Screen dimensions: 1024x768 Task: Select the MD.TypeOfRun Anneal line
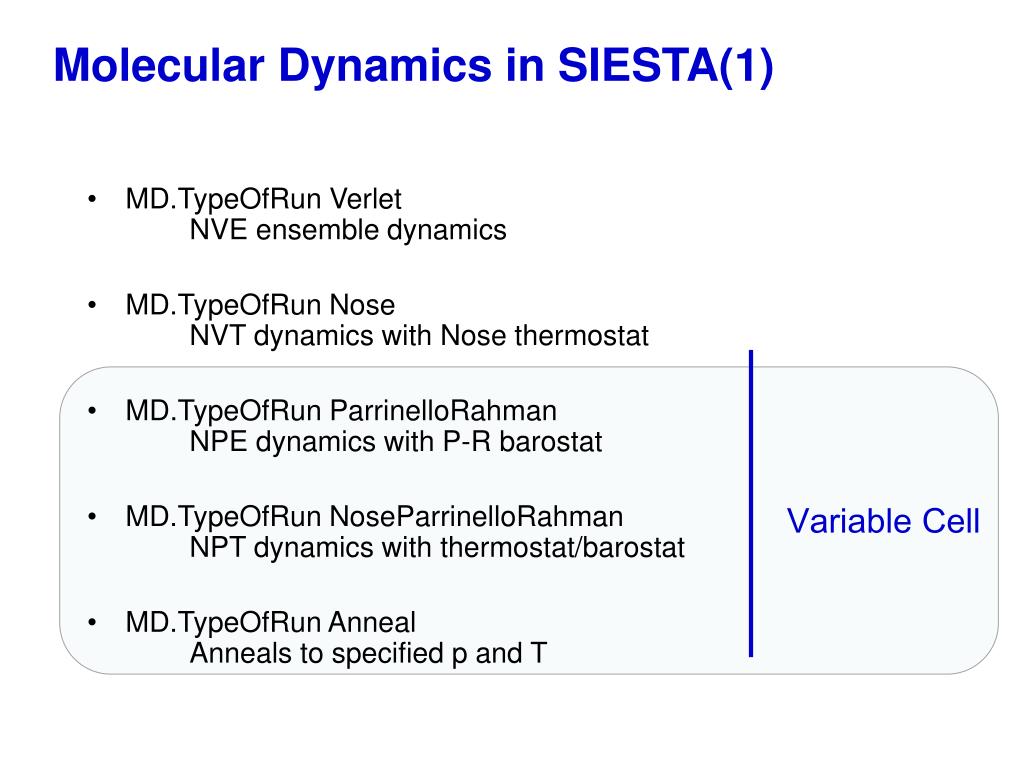(x=270, y=622)
